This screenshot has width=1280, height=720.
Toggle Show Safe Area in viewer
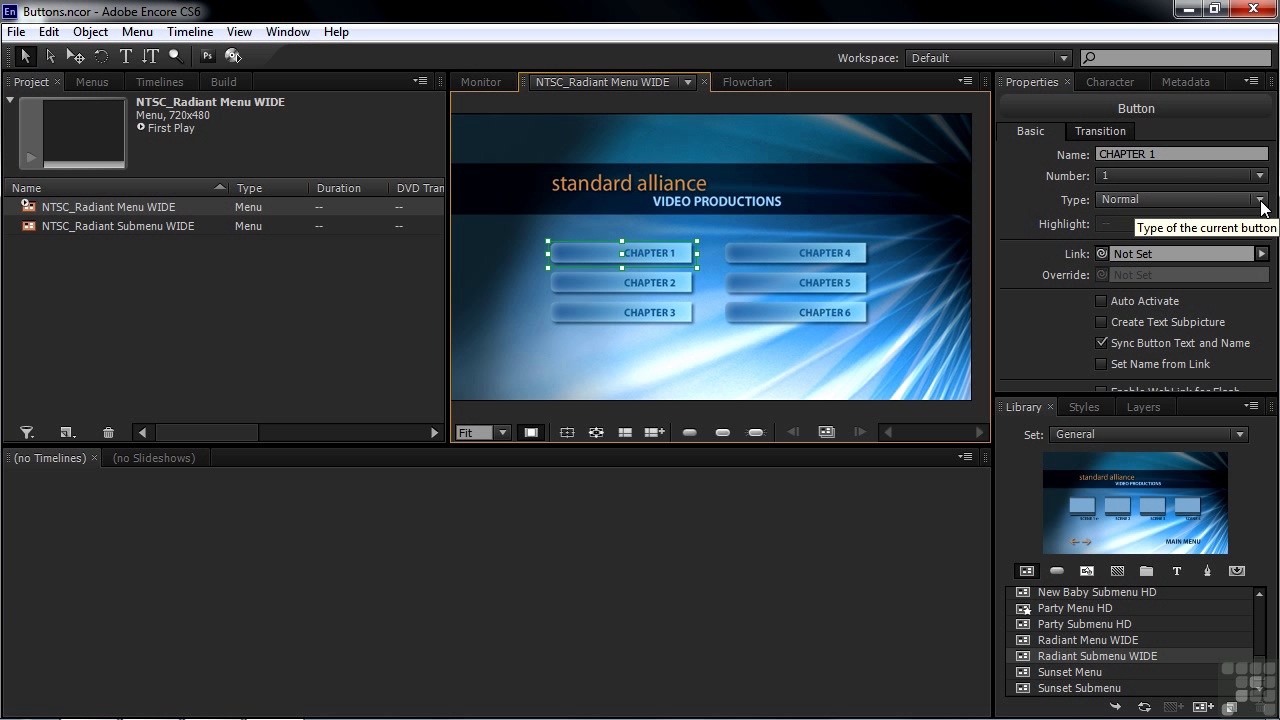(x=567, y=432)
